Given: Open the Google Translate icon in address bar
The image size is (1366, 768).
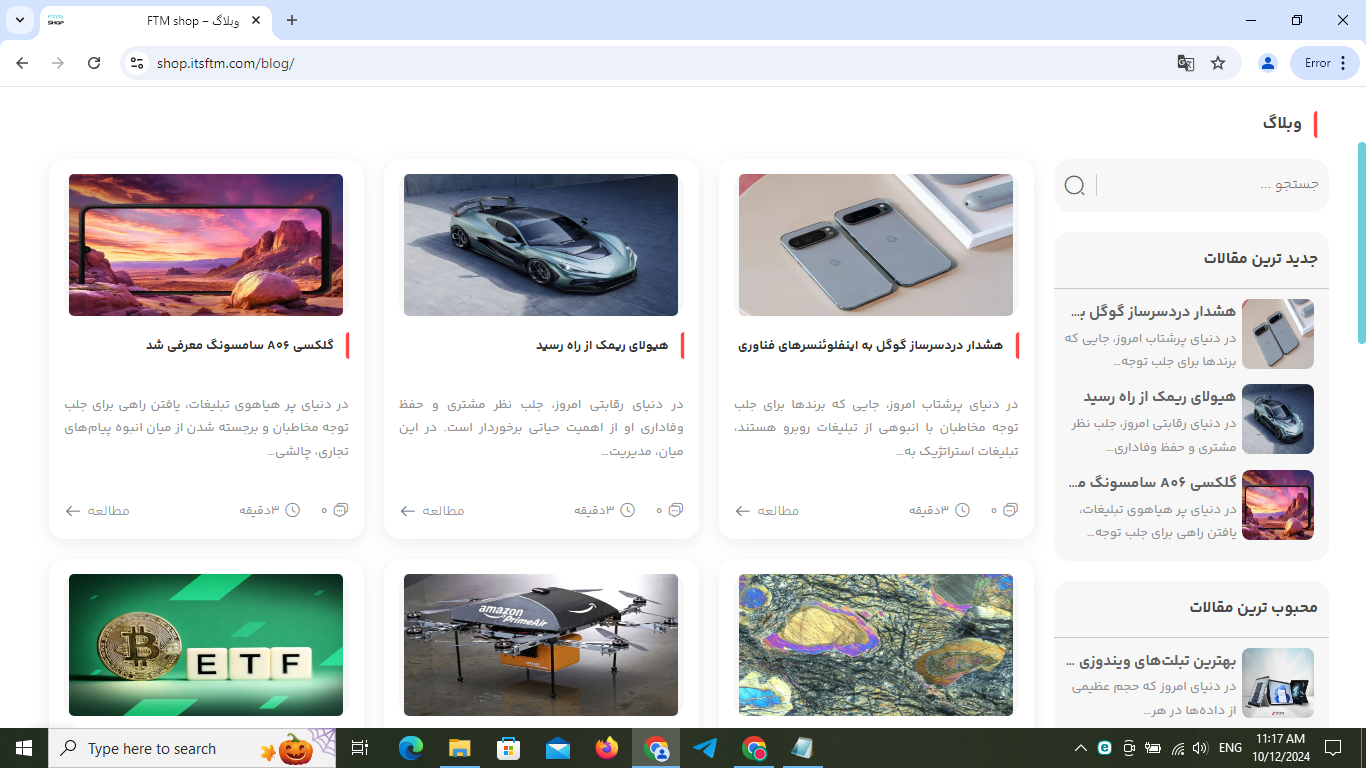Looking at the screenshot, I should 1186,63.
